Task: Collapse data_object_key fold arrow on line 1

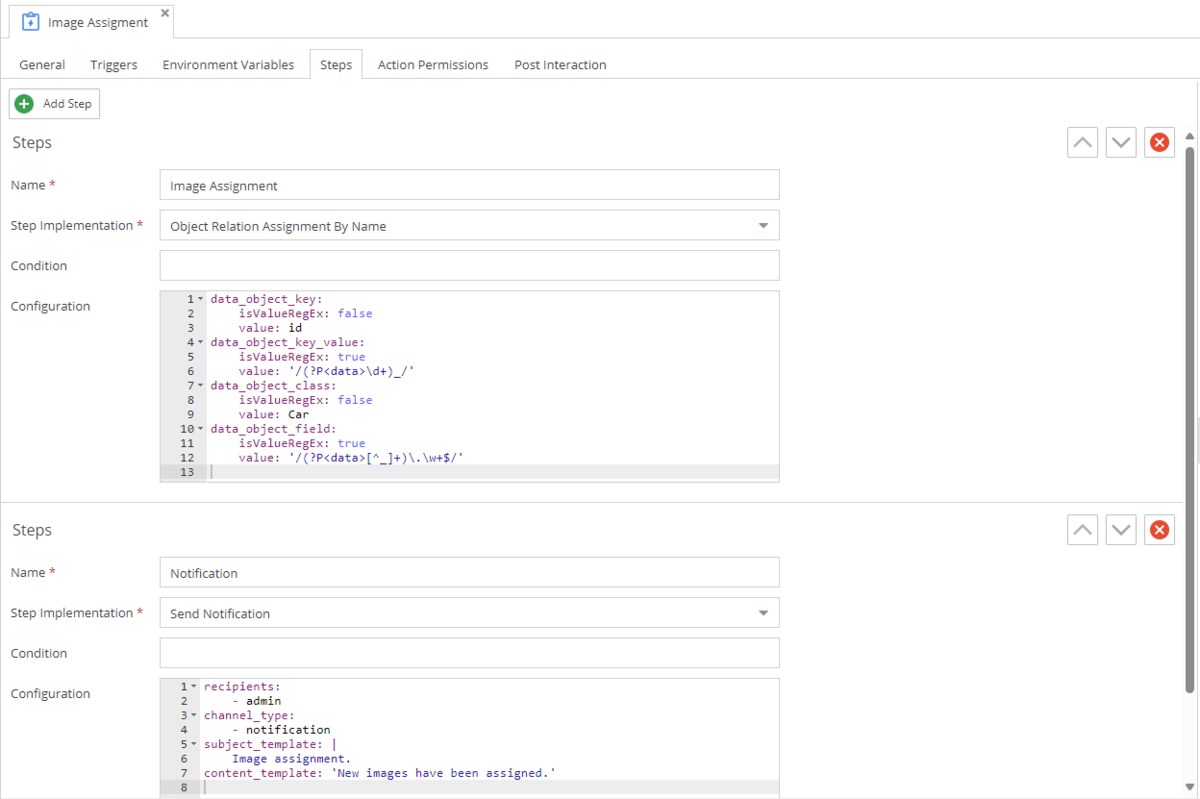Action: pyautogui.click(x=200, y=300)
